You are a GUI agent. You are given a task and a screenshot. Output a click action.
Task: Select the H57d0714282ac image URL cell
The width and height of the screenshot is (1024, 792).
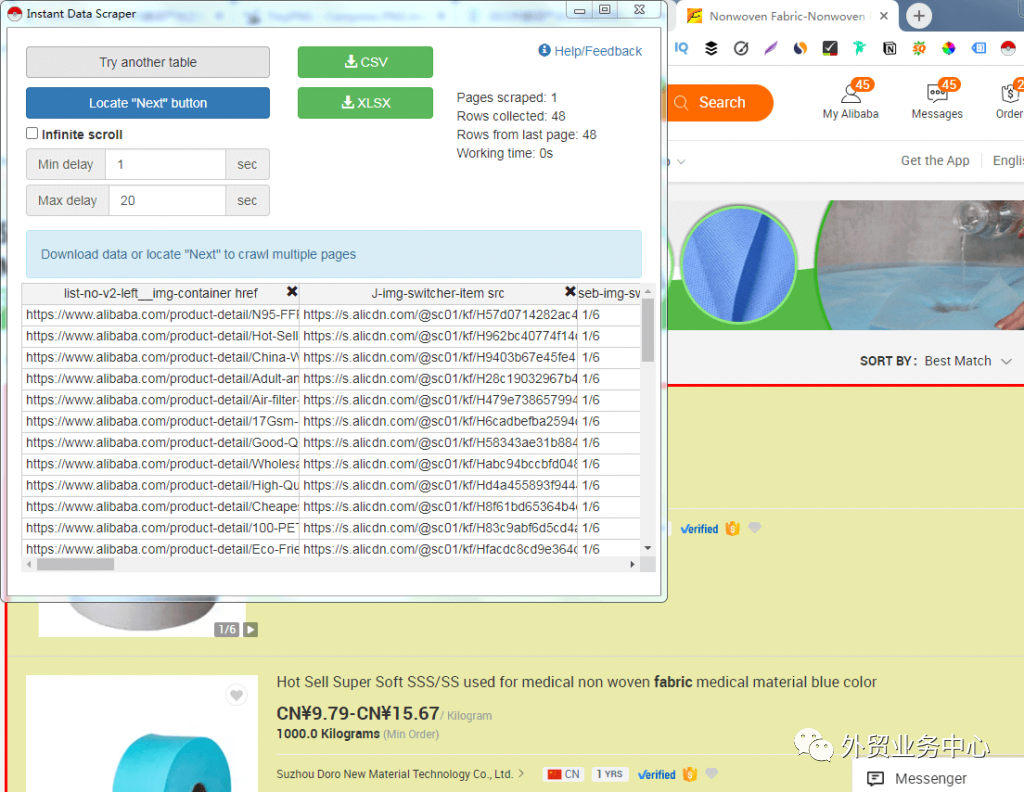tap(438, 315)
